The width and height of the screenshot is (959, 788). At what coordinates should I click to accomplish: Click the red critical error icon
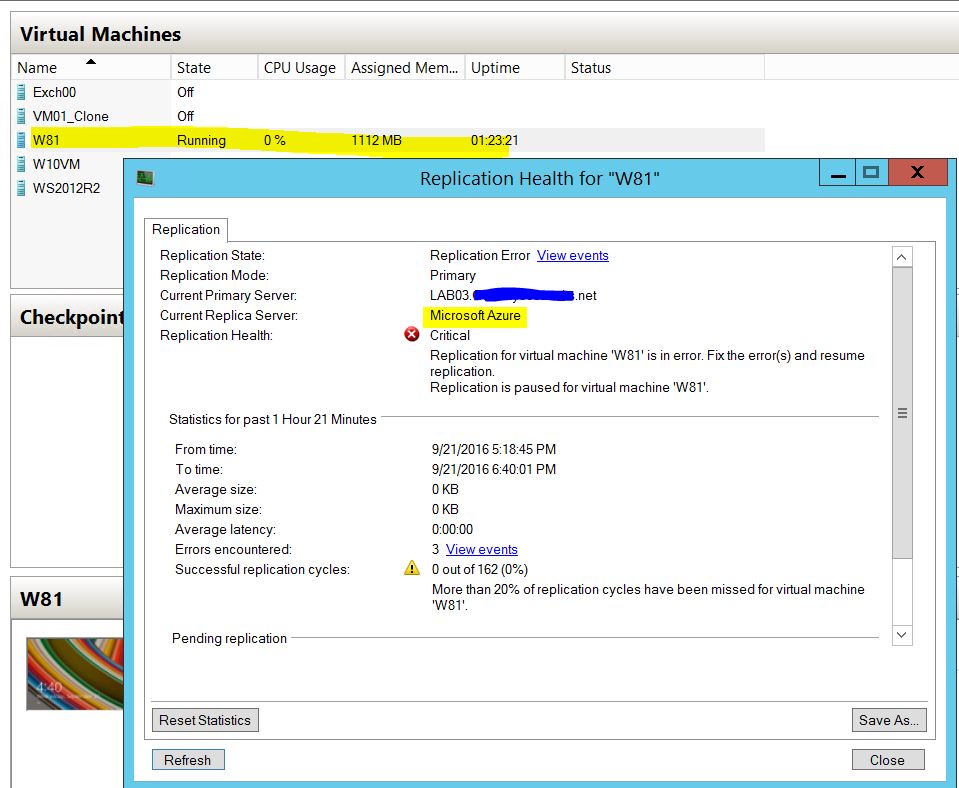click(x=411, y=335)
